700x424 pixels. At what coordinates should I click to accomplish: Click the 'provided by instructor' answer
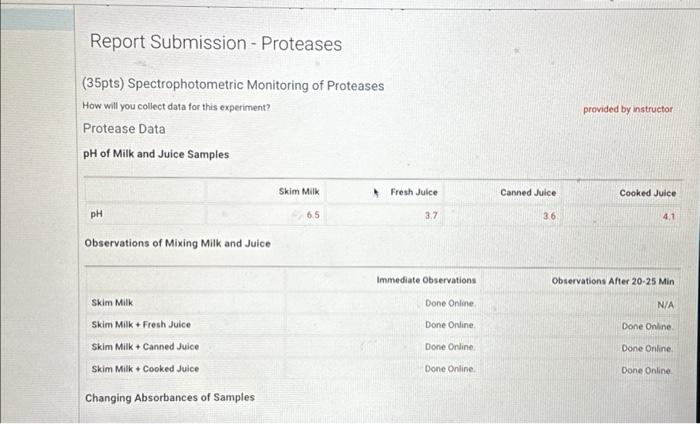click(628, 109)
